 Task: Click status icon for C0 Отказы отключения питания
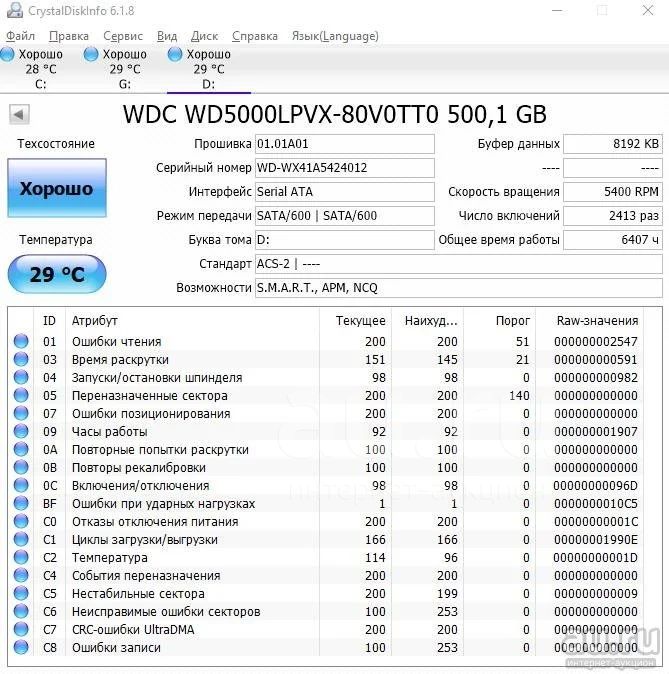pyautogui.click(x=21, y=521)
